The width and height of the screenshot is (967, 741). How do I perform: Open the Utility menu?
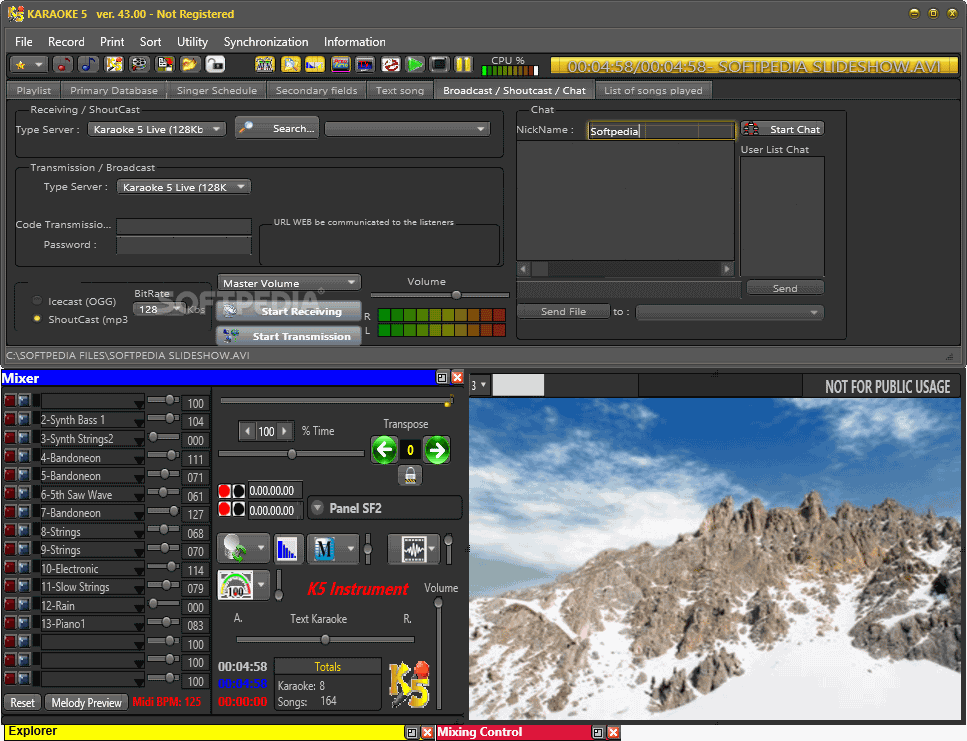pos(192,42)
